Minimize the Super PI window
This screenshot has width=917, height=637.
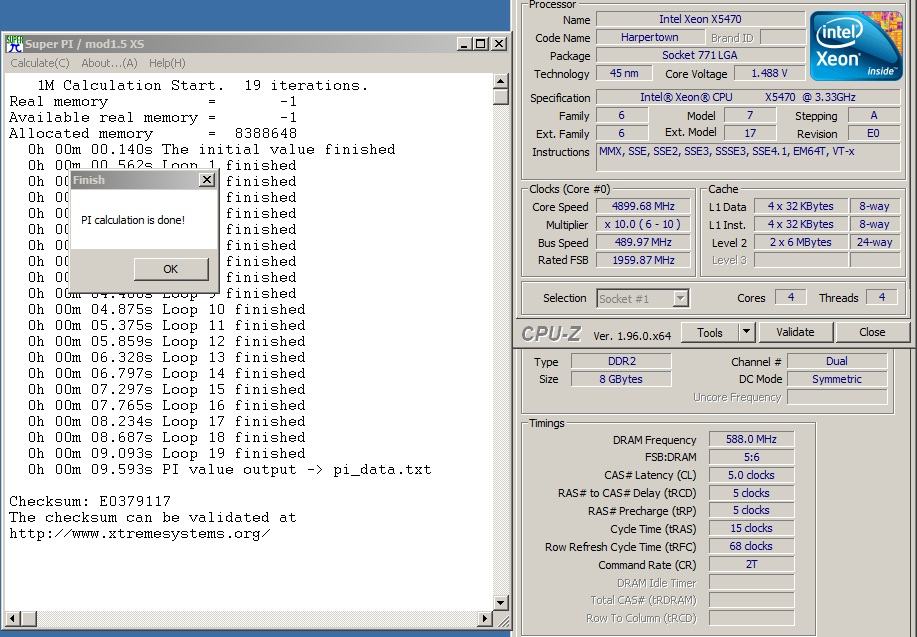pyautogui.click(x=464, y=44)
